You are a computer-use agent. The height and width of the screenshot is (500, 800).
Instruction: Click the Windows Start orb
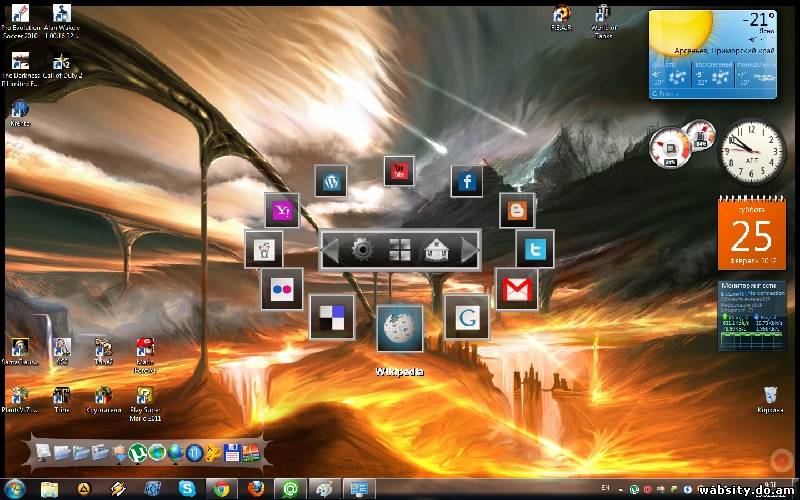coord(14,489)
